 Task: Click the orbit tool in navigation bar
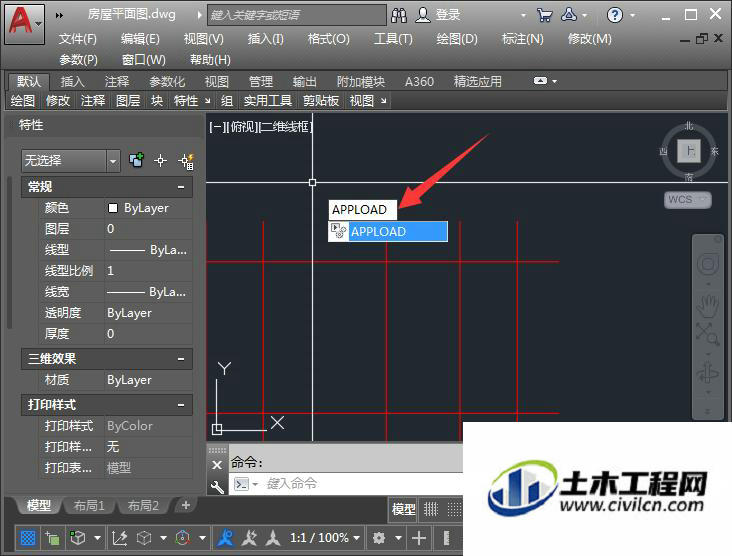pyautogui.click(x=708, y=373)
